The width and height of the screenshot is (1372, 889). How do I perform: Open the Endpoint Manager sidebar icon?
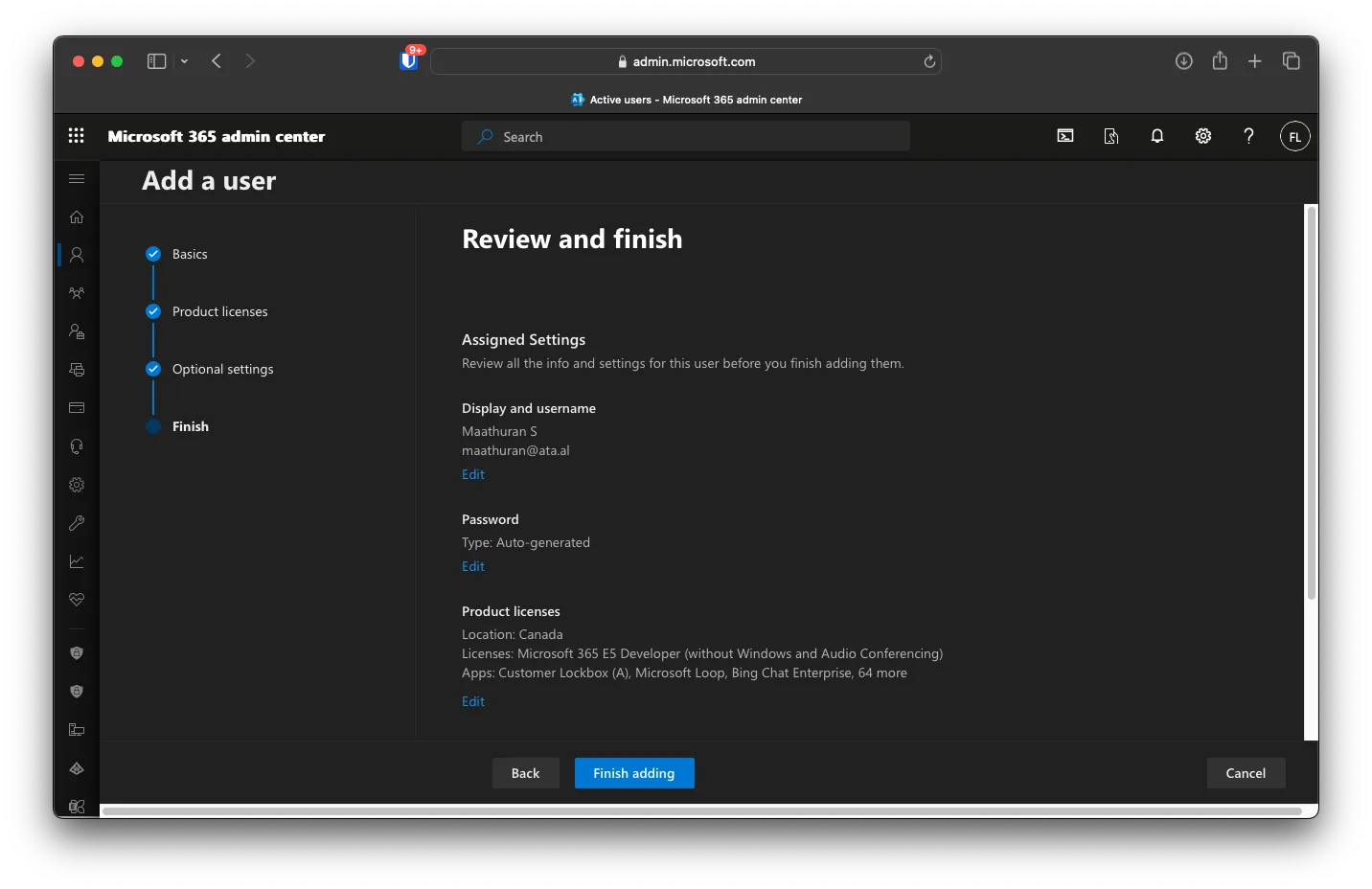pos(77,730)
